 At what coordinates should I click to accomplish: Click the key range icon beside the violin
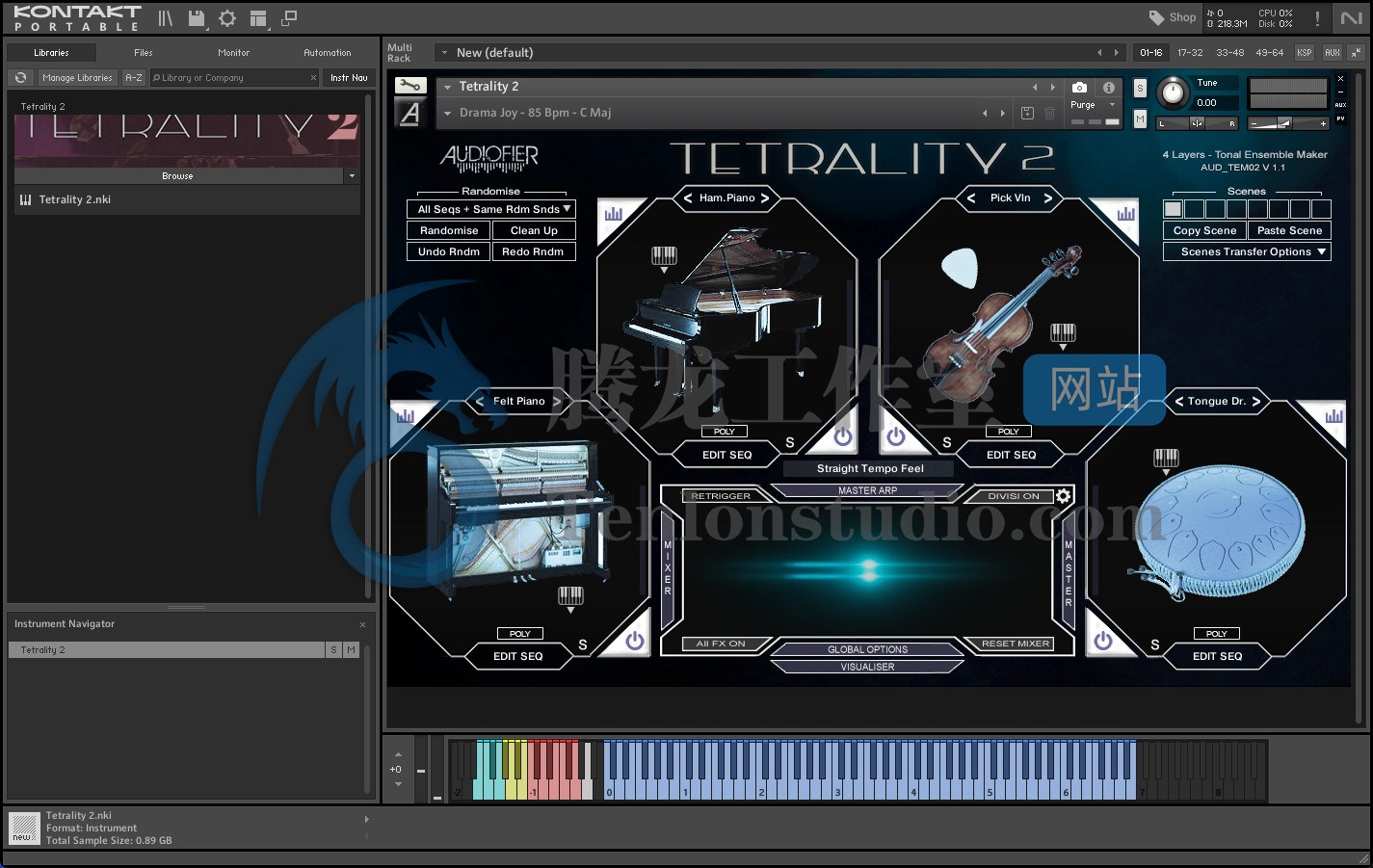coord(1063,335)
